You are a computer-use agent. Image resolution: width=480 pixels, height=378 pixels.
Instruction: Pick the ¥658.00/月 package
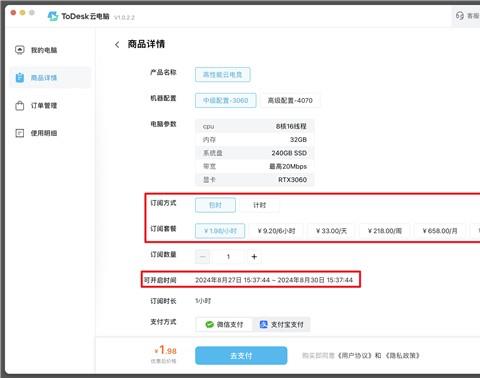(x=440, y=231)
